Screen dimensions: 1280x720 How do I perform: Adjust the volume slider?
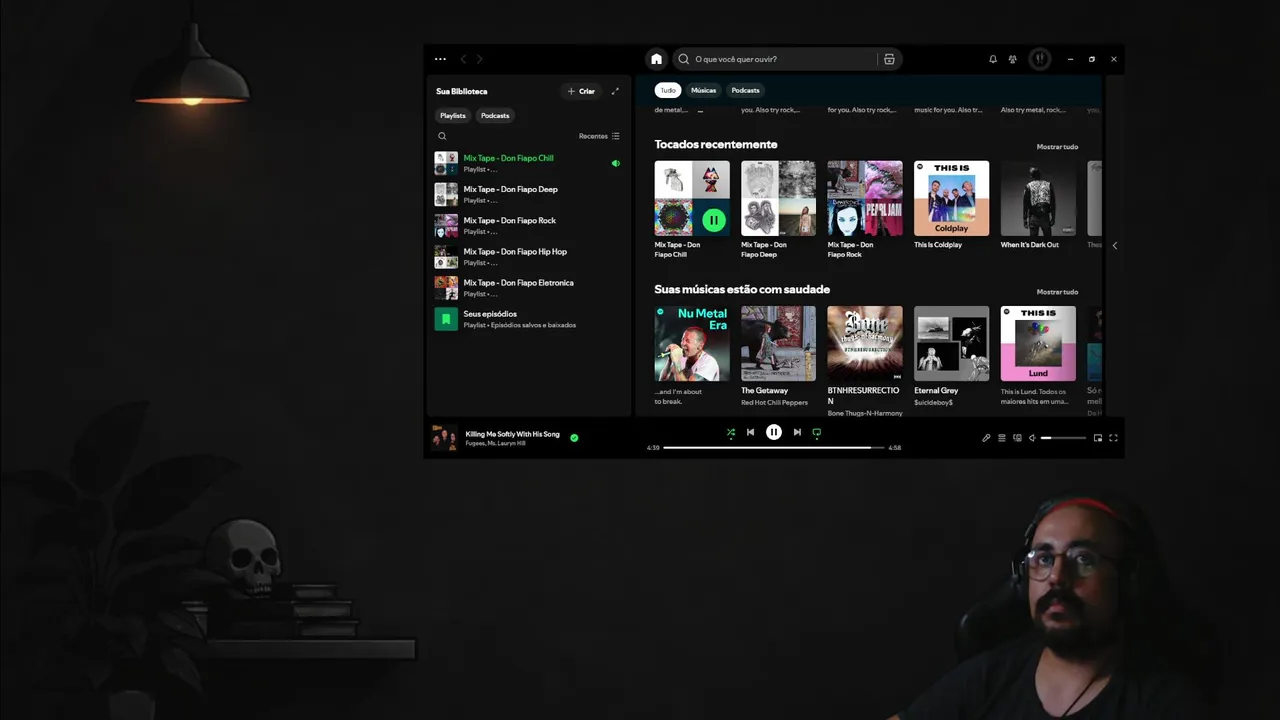pyautogui.click(x=1063, y=438)
